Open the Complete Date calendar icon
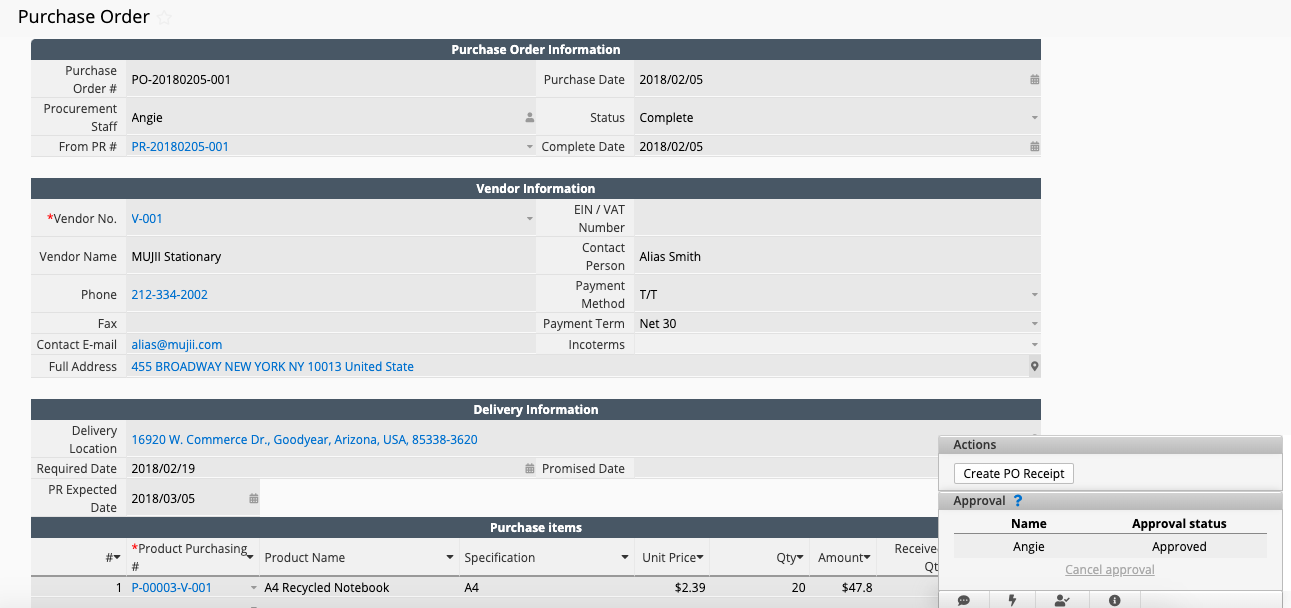The width and height of the screenshot is (1291, 608). tap(1034, 147)
